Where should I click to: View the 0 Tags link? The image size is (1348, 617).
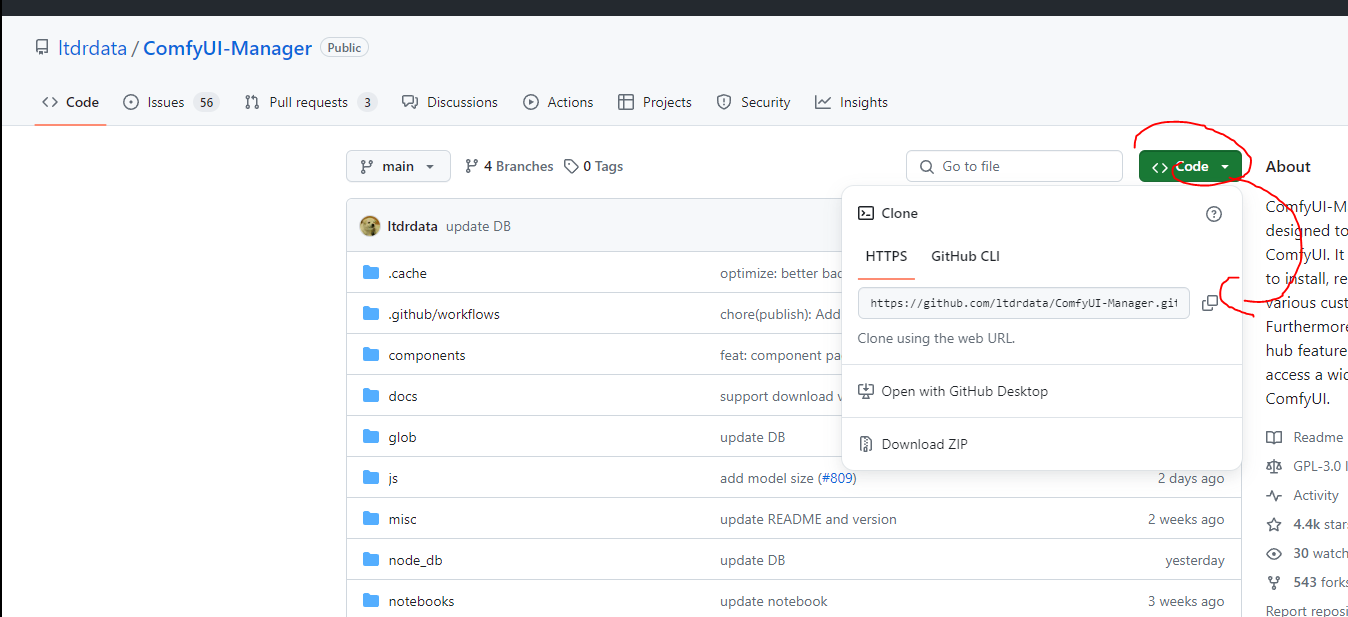(593, 166)
